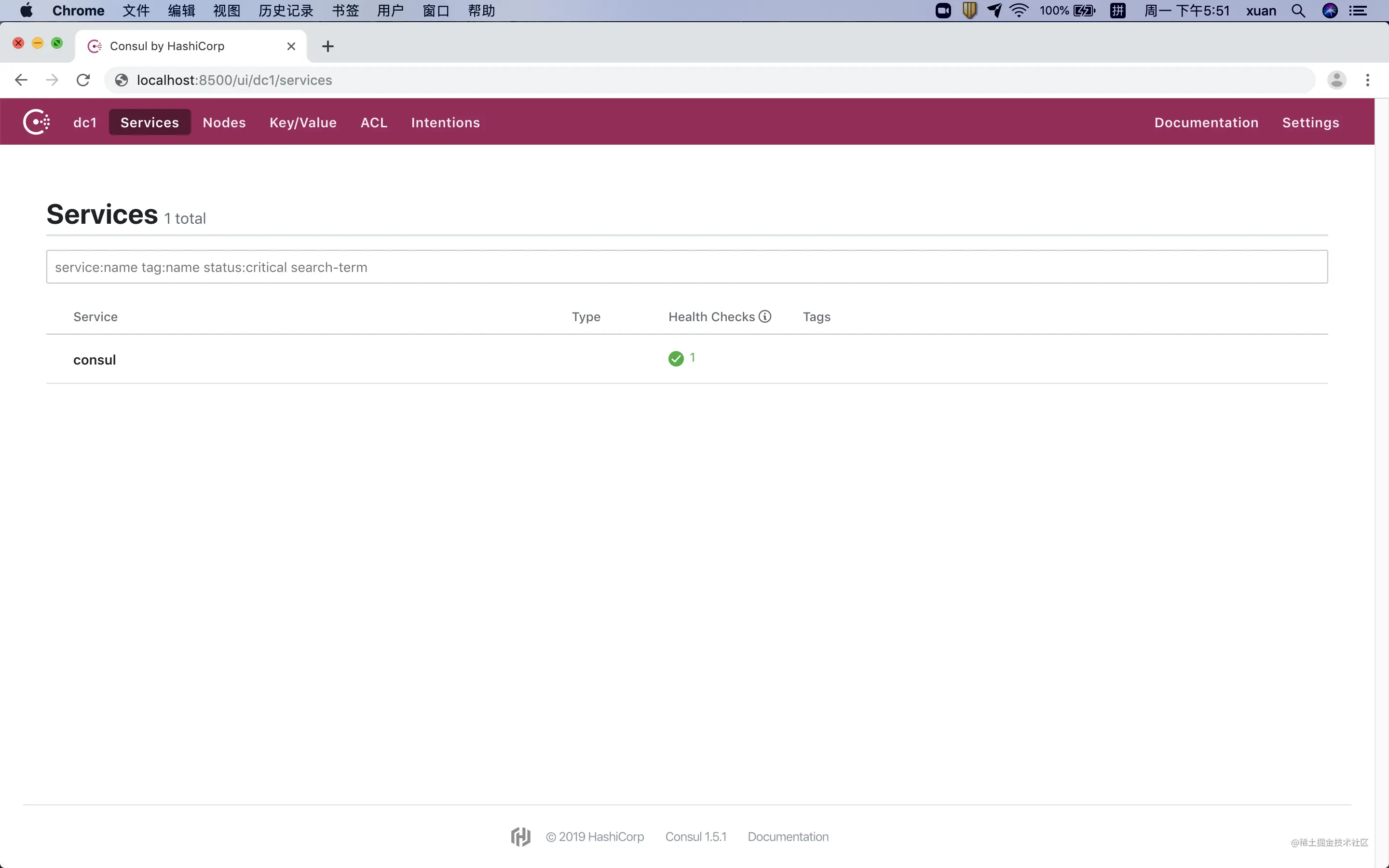
Task: Click the dc1 datacenter expander
Action: pyautogui.click(x=84, y=121)
